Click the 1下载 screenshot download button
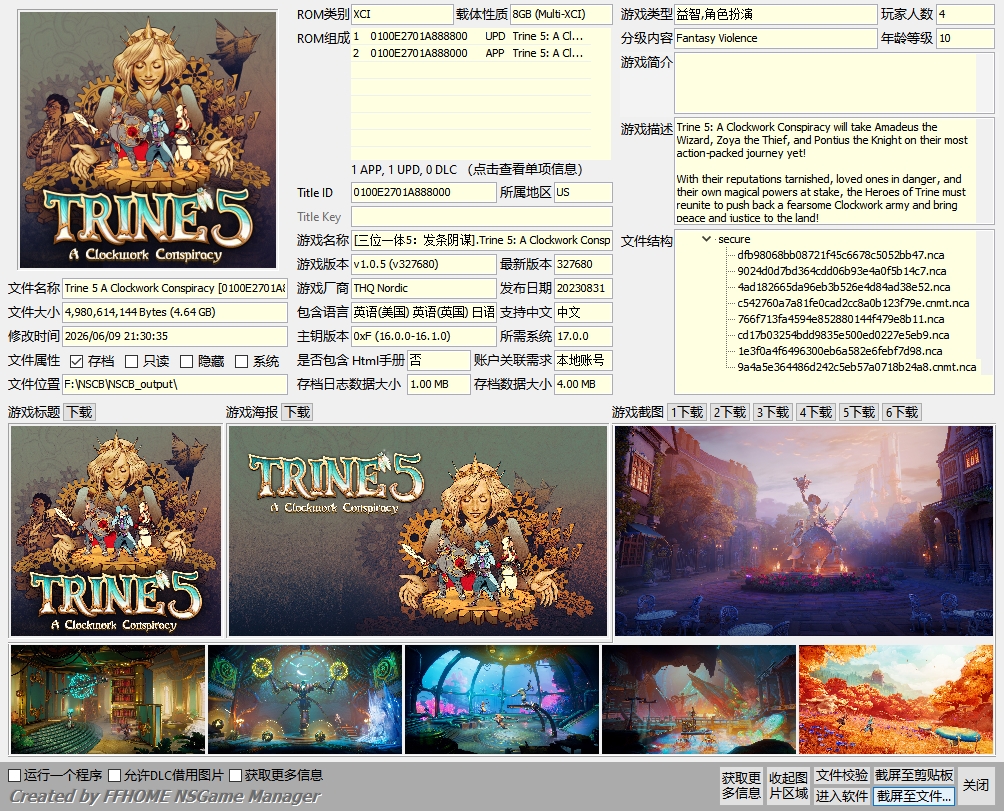The height and width of the screenshot is (811, 1004). coord(686,412)
